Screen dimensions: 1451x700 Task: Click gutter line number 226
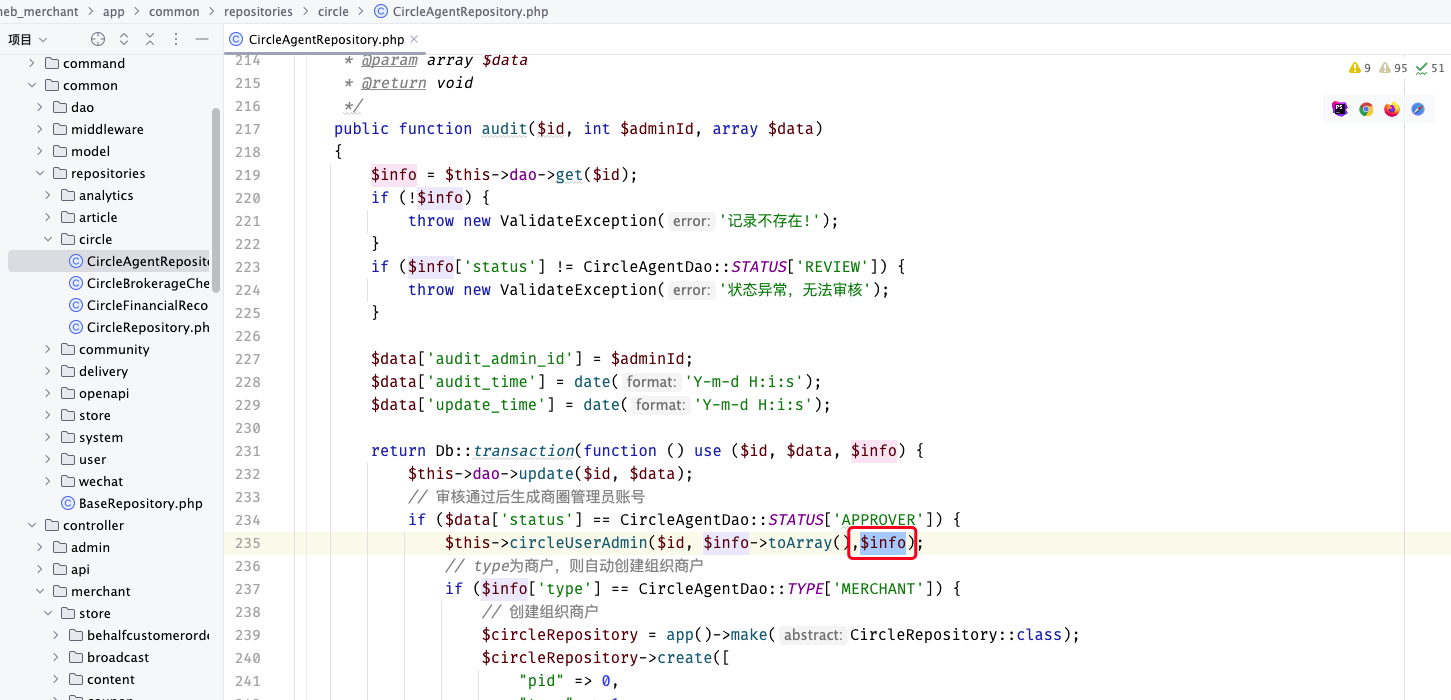click(246, 336)
